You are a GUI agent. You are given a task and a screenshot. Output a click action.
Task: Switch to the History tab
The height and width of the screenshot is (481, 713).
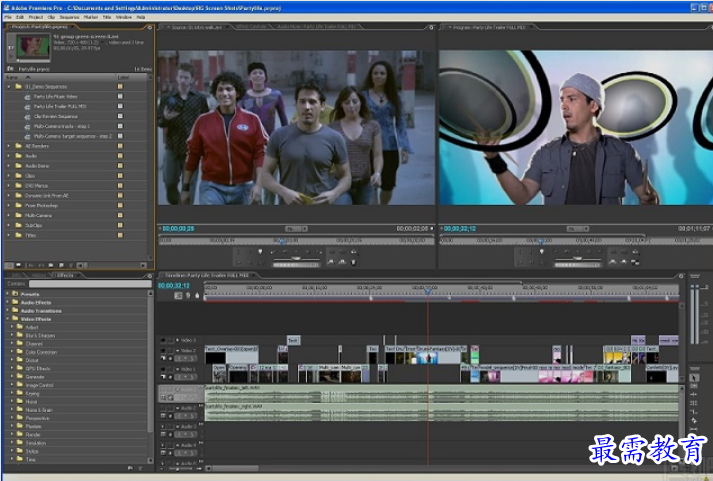click(39, 276)
